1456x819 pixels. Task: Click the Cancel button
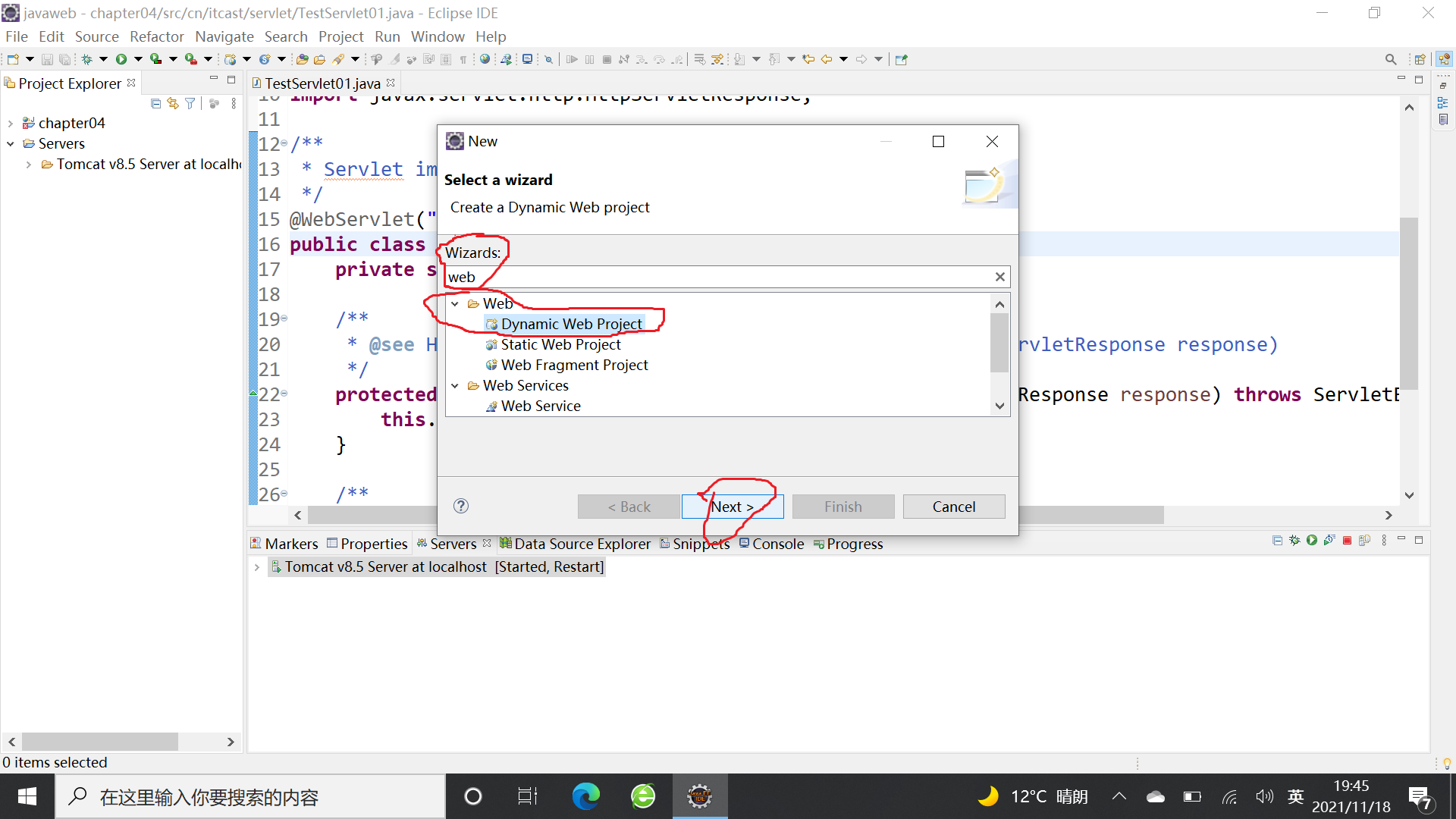tap(953, 507)
